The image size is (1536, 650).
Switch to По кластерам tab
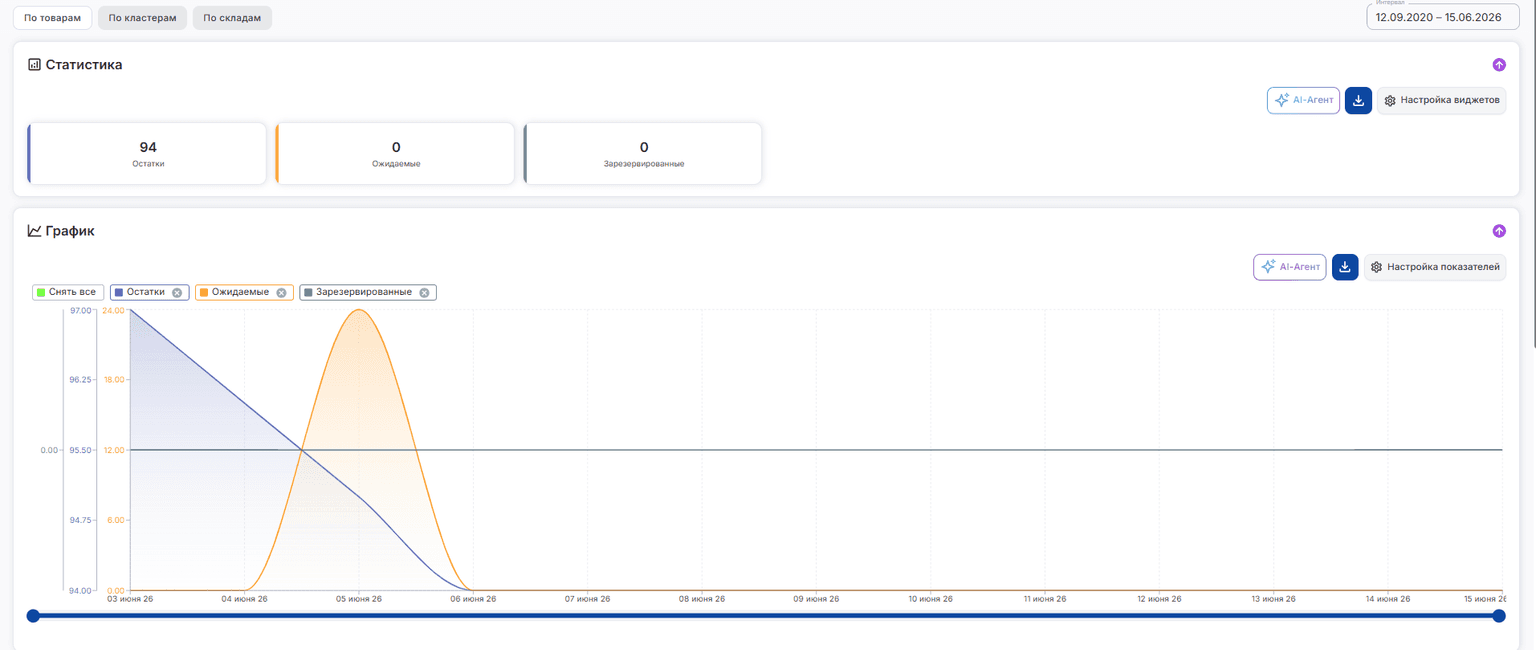pos(142,18)
